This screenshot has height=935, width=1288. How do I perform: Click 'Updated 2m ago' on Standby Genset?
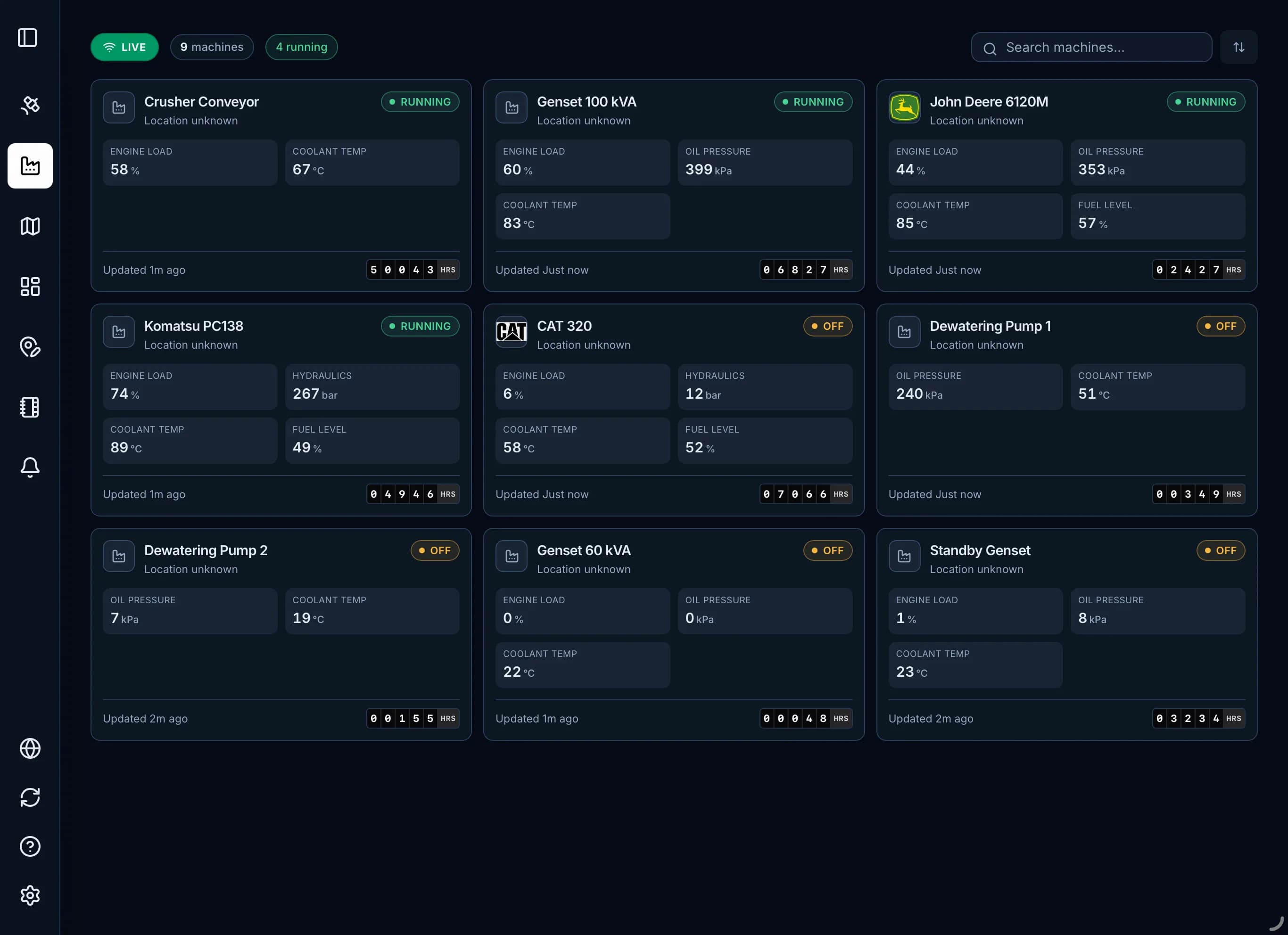tap(930, 718)
